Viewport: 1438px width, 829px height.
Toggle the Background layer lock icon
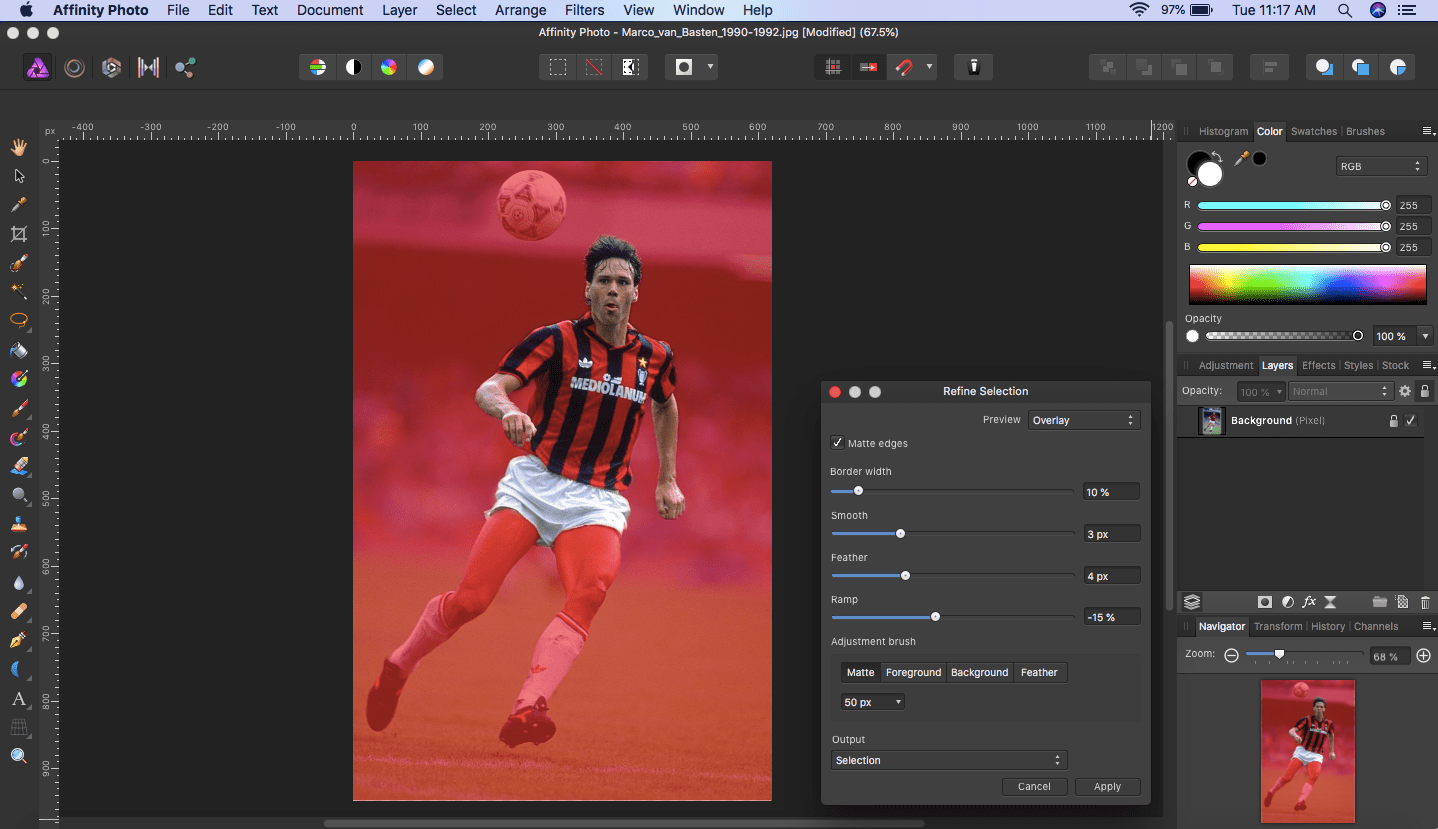1393,421
